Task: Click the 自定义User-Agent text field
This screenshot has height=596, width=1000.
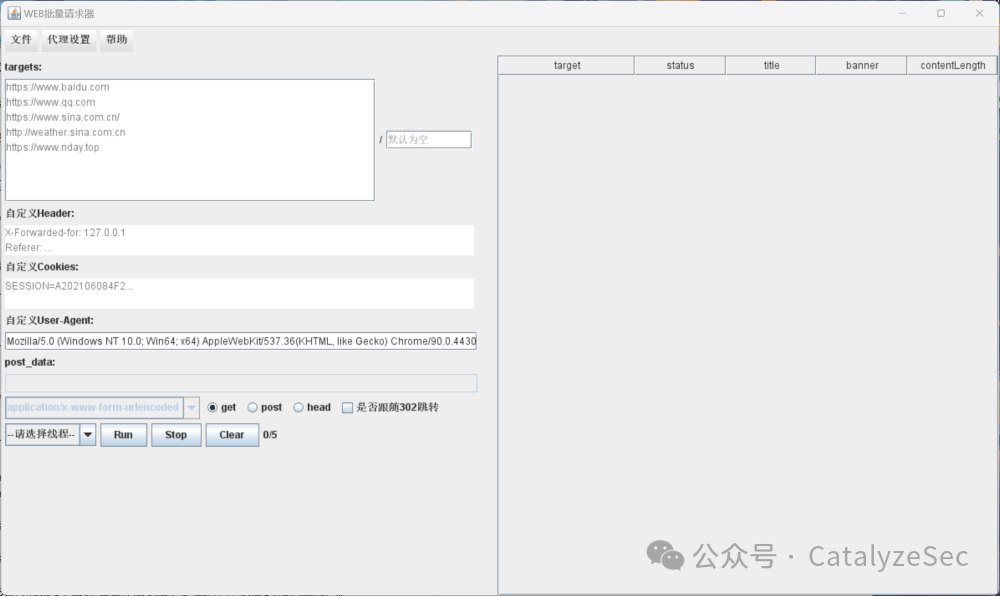Action: (x=241, y=341)
